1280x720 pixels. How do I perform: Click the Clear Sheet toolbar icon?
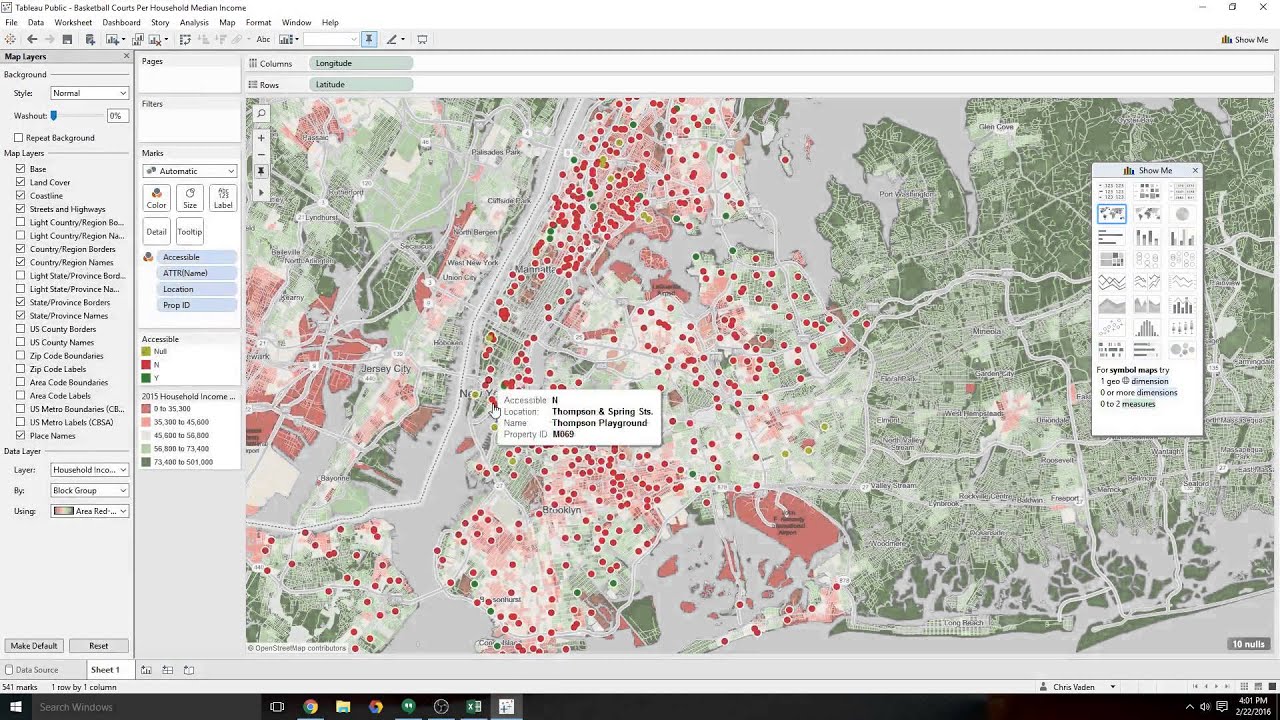pos(155,39)
